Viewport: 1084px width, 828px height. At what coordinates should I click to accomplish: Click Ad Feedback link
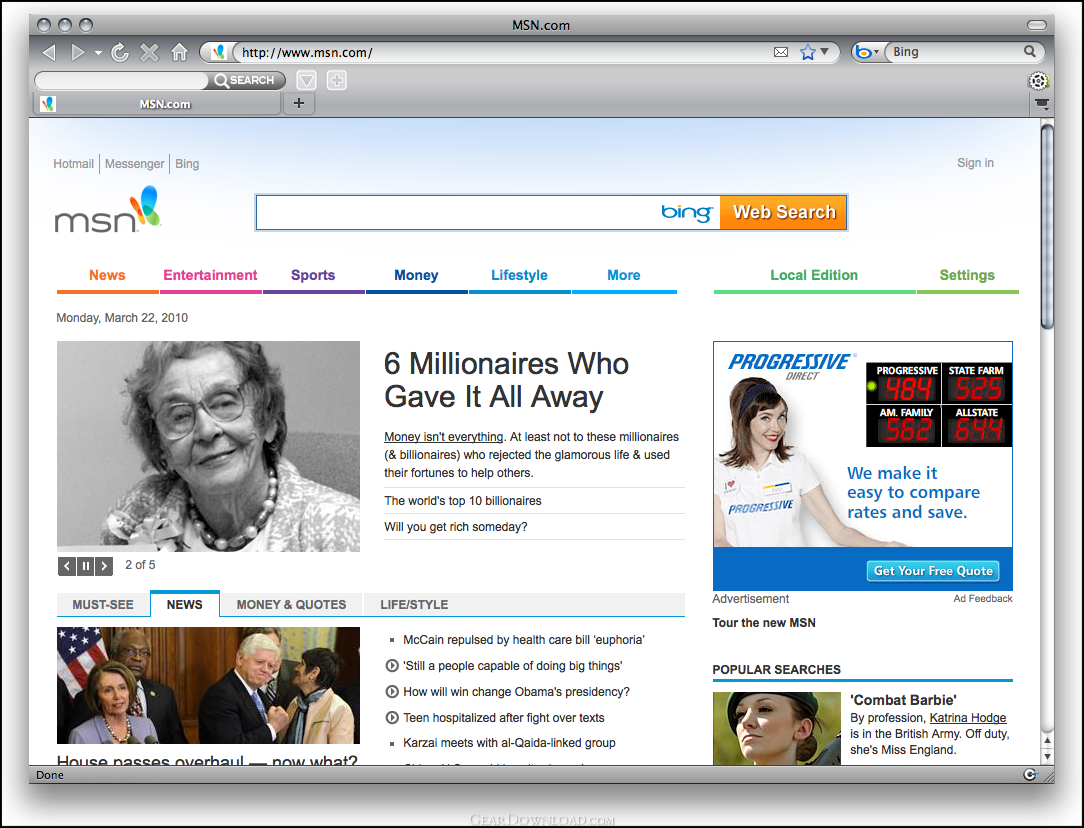[982, 599]
